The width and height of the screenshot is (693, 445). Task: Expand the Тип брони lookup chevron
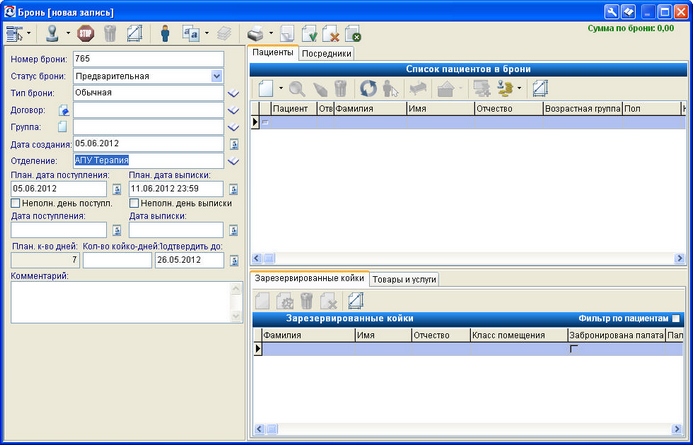click(233, 93)
